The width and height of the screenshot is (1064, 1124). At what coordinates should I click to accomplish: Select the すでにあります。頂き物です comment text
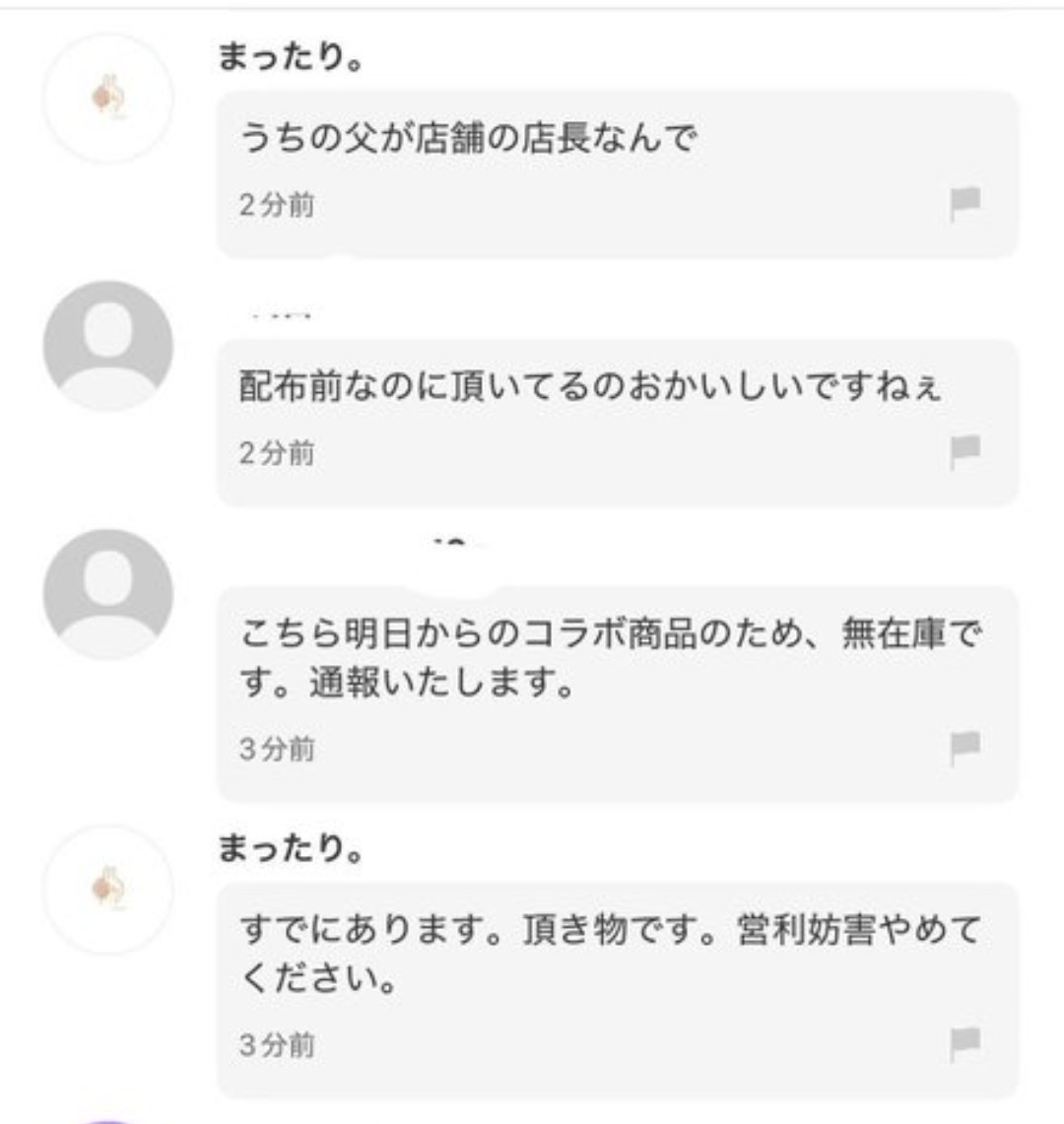tap(610, 954)
